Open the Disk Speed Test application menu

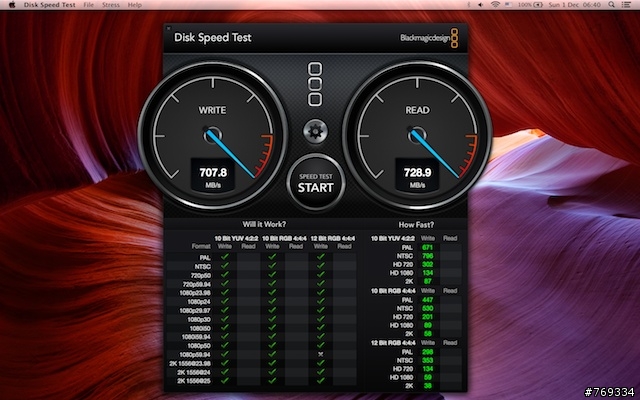(49, 5)
